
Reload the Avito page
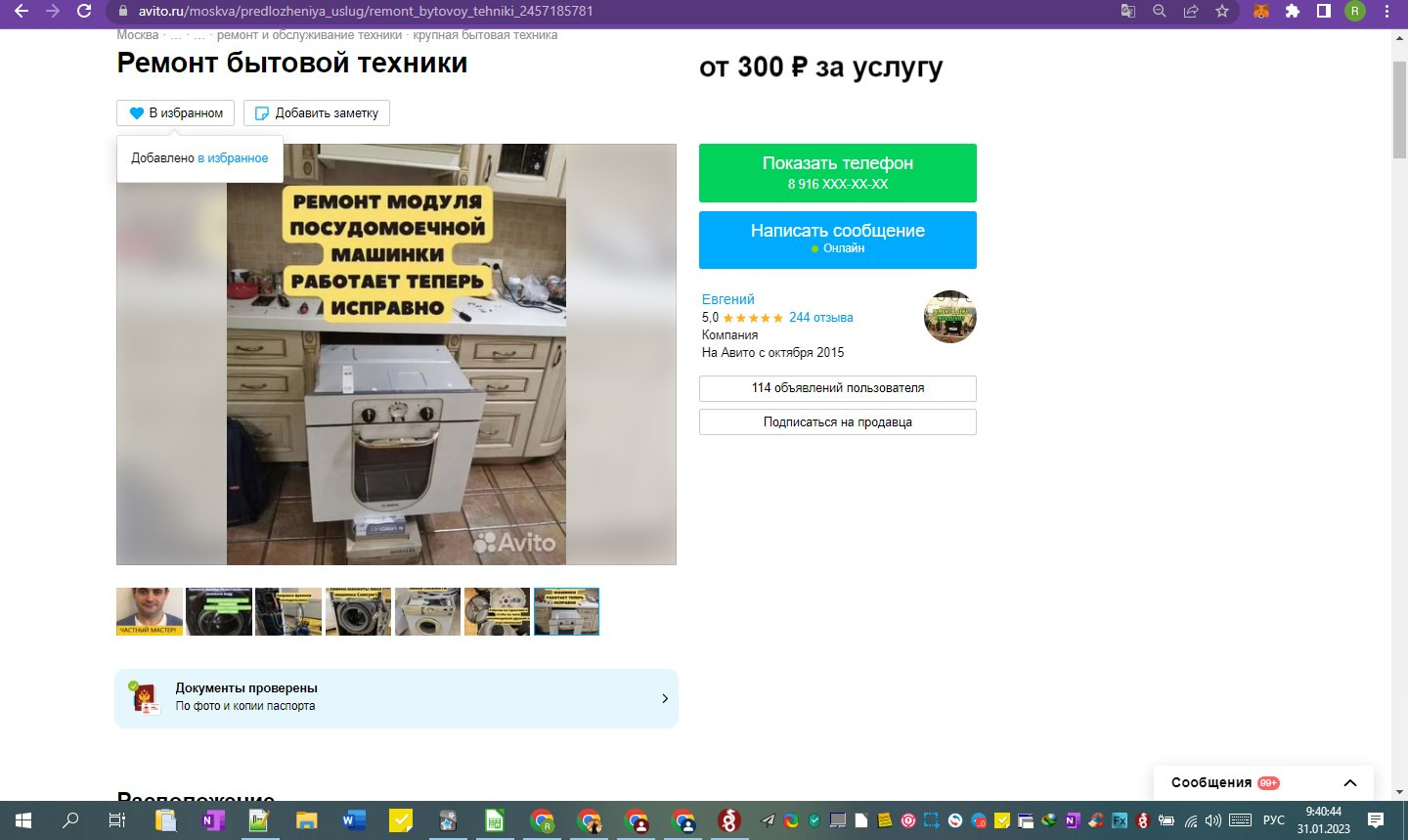[x=85, y=11]
